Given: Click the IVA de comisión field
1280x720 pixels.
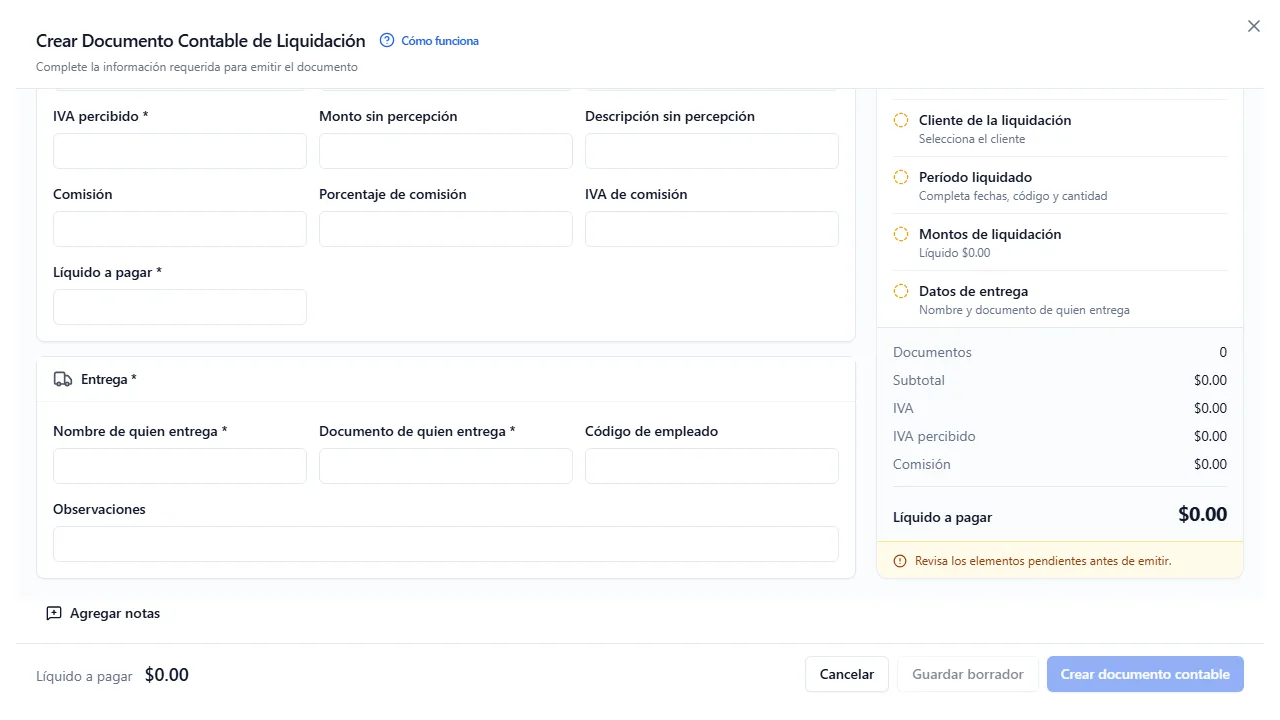Looking at the screenshot, I should pyautogui.click(x=712, y=229).
